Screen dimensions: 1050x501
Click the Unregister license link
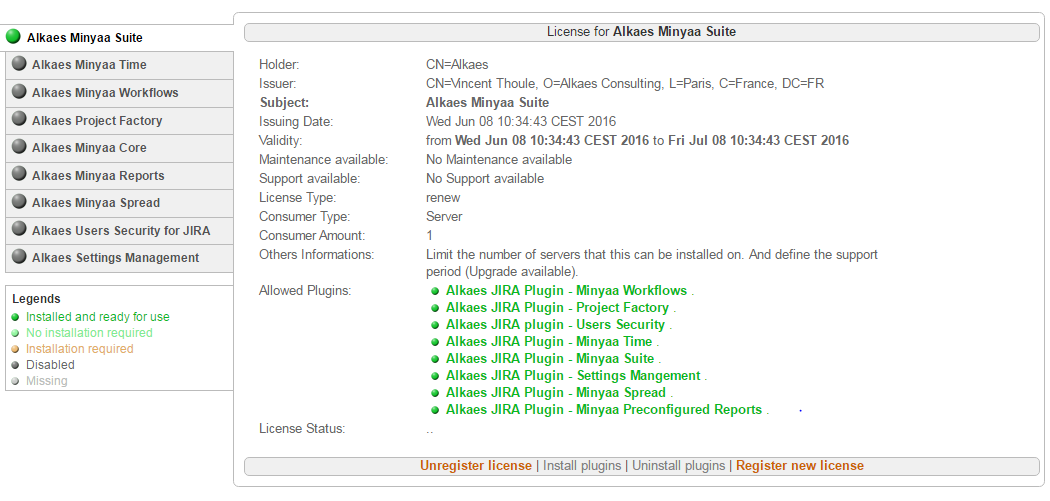click(476, 466)
